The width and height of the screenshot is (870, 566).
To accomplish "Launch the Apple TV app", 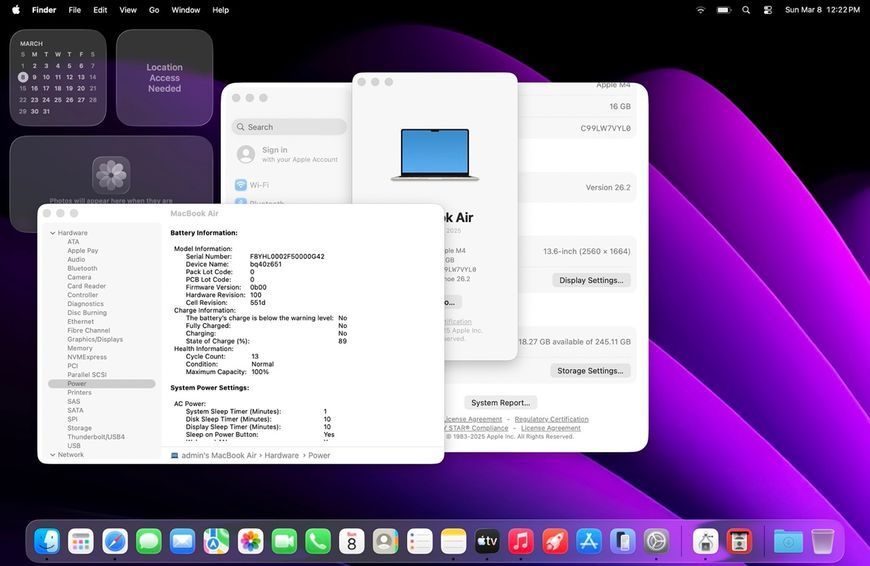I will tap(487, 541).
